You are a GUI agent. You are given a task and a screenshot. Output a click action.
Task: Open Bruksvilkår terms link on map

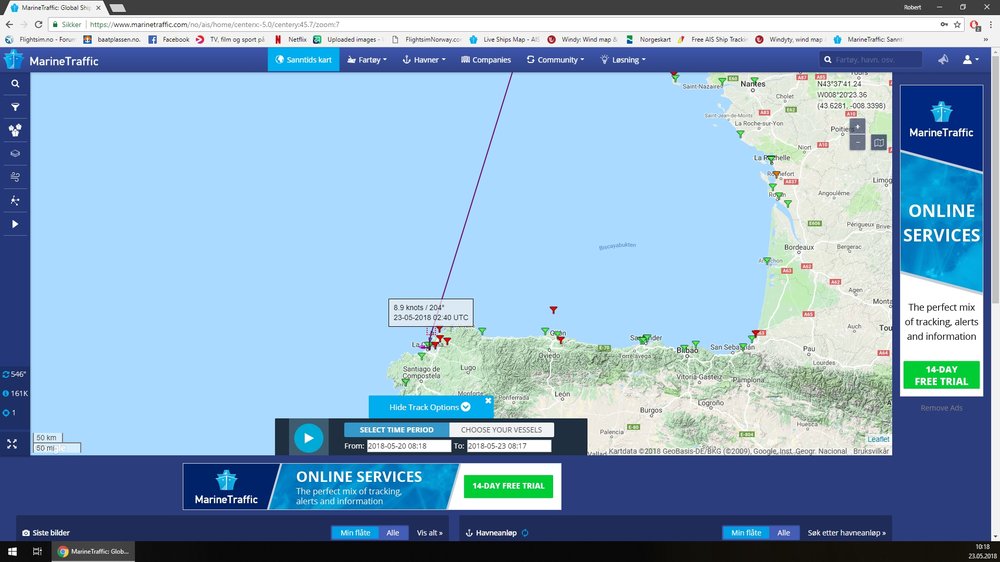[x=871, y=451]
